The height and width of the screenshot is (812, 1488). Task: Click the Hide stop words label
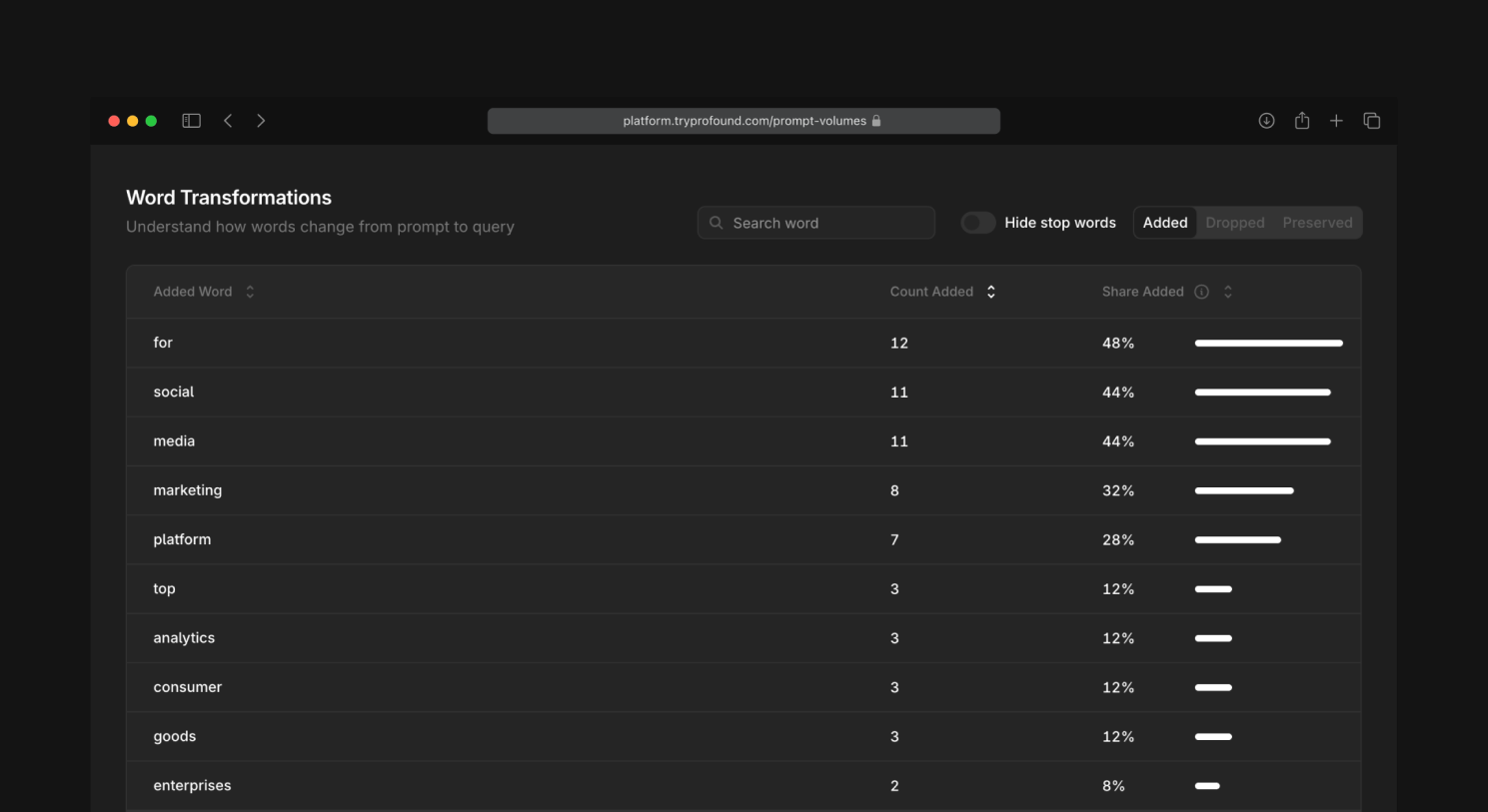tap(1060, 223)
